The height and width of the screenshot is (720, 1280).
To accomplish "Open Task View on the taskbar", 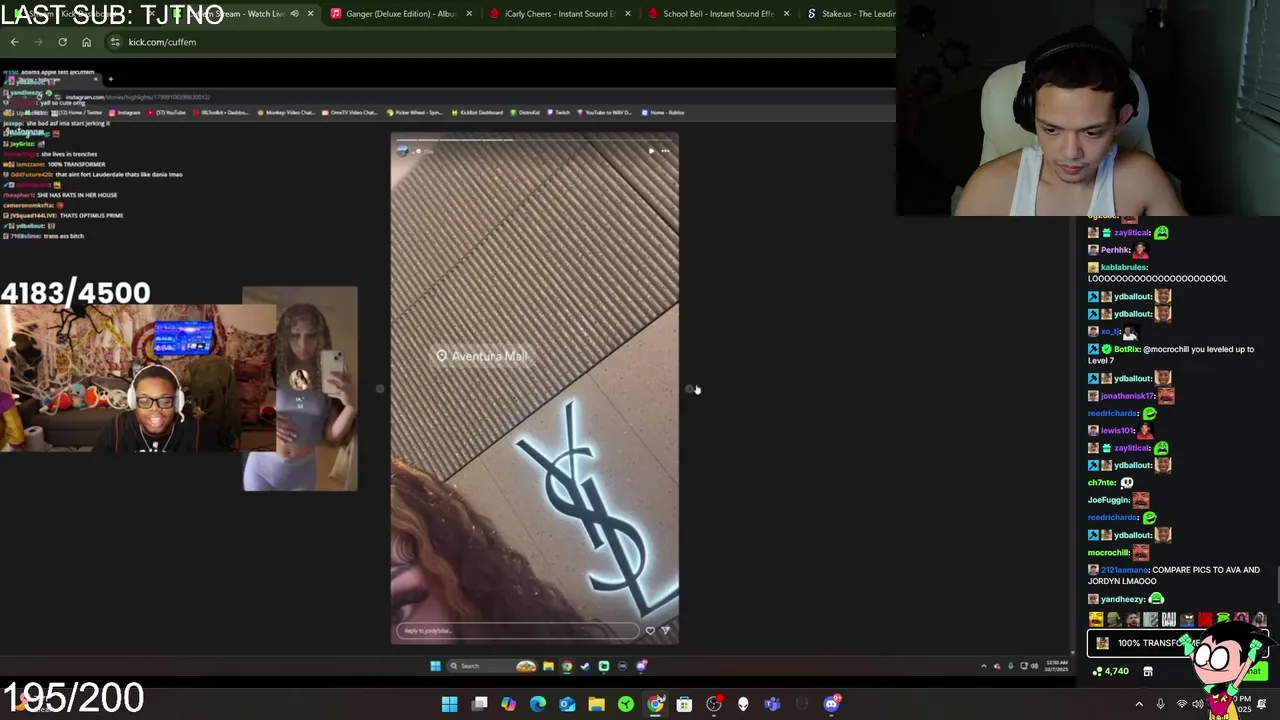I will click(480, 704).
